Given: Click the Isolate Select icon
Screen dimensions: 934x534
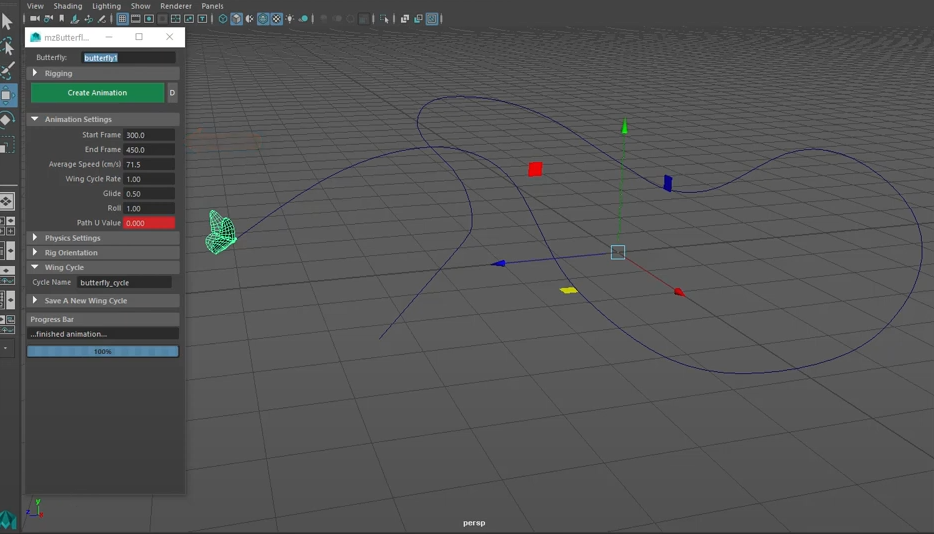Looking at the screenshot, I should point(384,18).
